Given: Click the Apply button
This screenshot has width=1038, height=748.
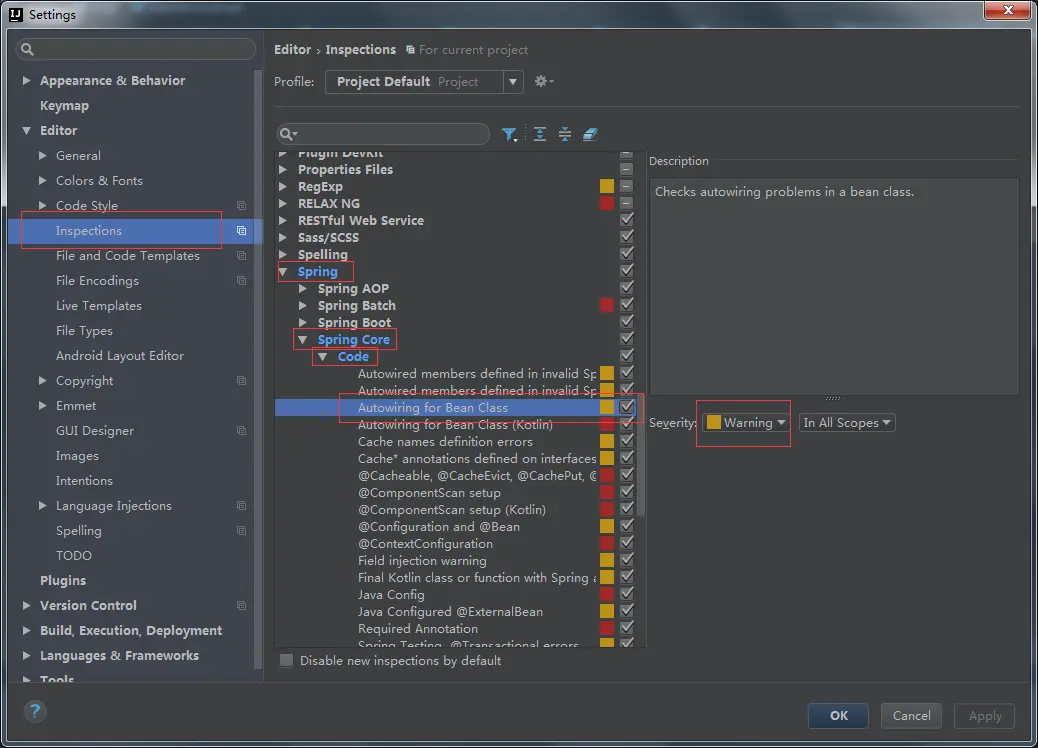Looking at the screenshot, I should (x=984, y=716).
